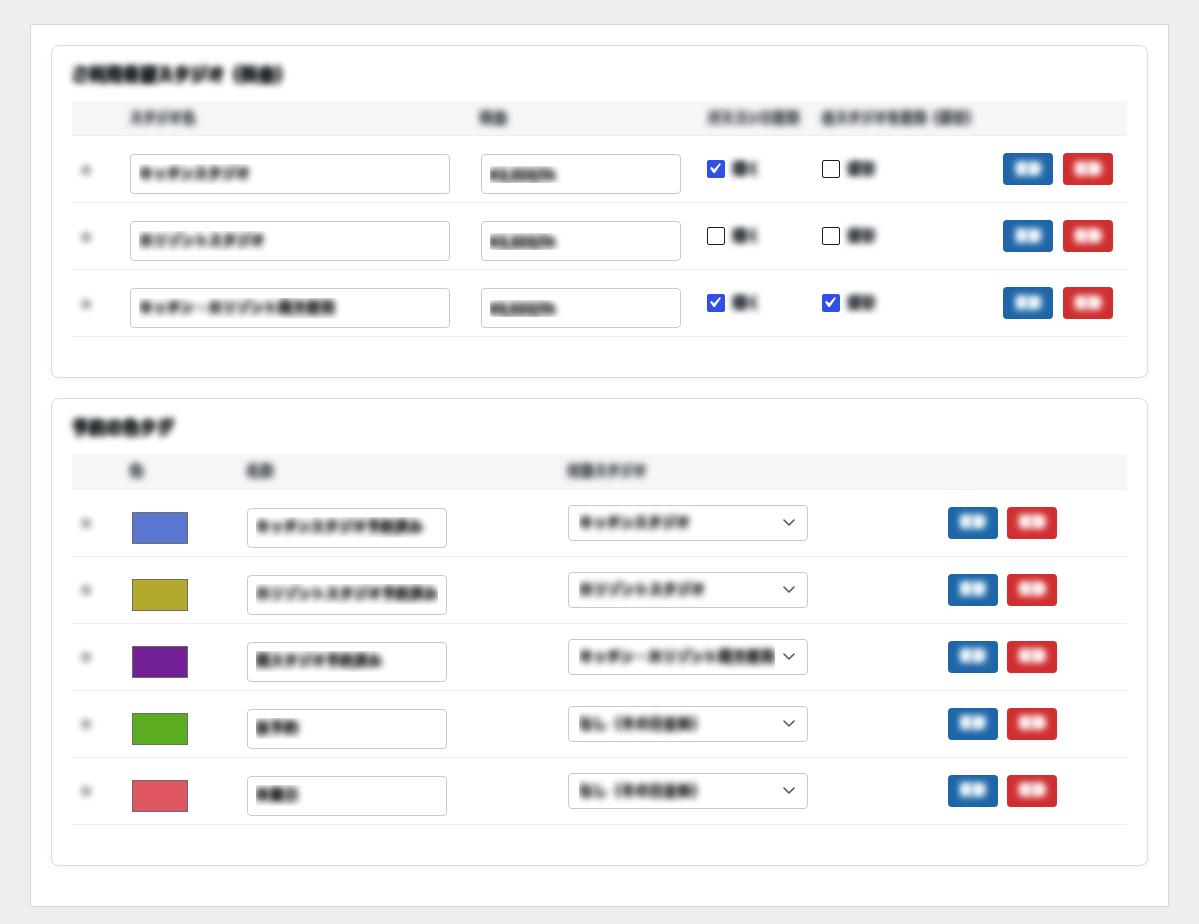The height and width of the screenshot is (924, 1199).
Task: Open the pink-red color swatch picker
Action: (160, 795)
